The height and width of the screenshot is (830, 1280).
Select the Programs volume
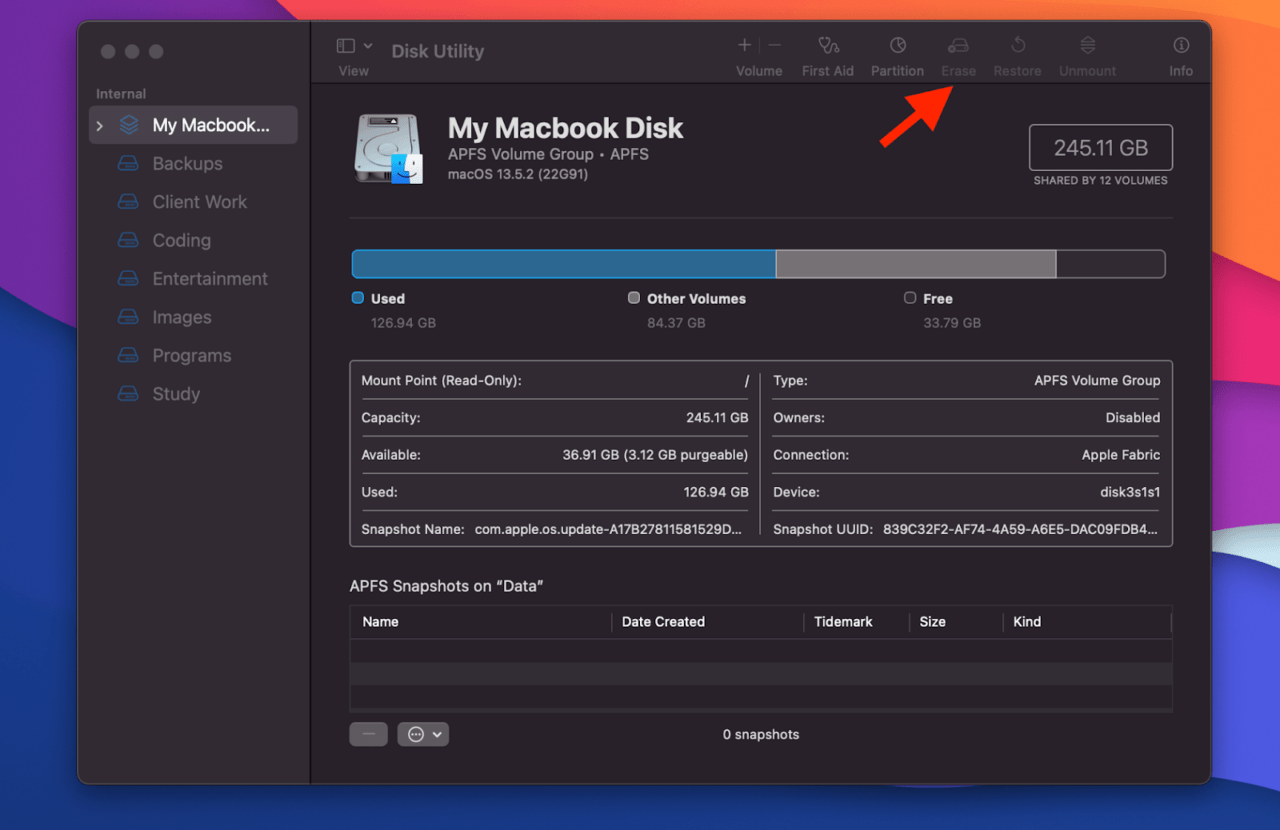(x=193, y=356)
